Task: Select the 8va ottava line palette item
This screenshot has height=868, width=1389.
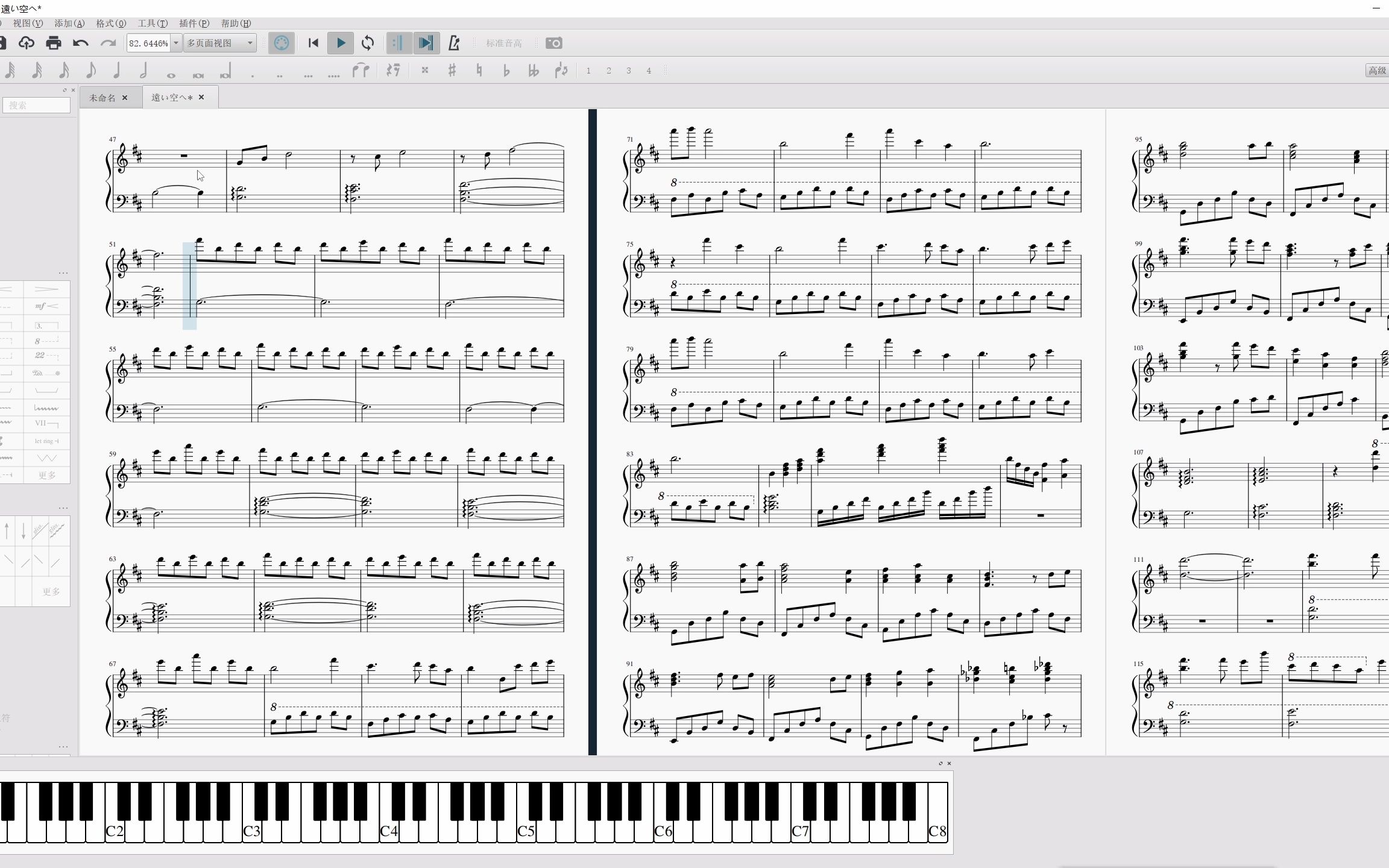Action: [x=46, y=341]
